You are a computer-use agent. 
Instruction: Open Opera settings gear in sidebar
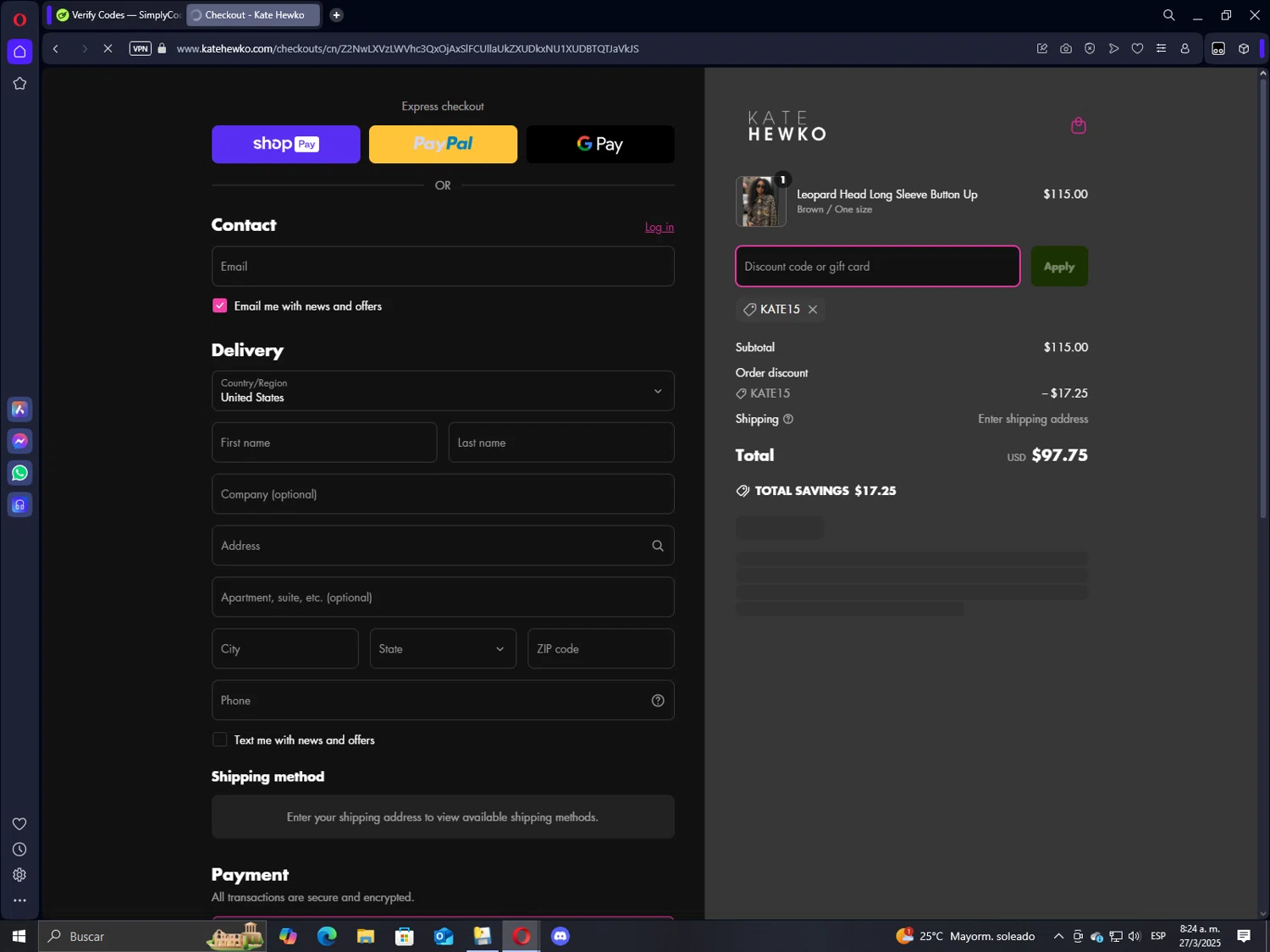[x=19, y=875]
